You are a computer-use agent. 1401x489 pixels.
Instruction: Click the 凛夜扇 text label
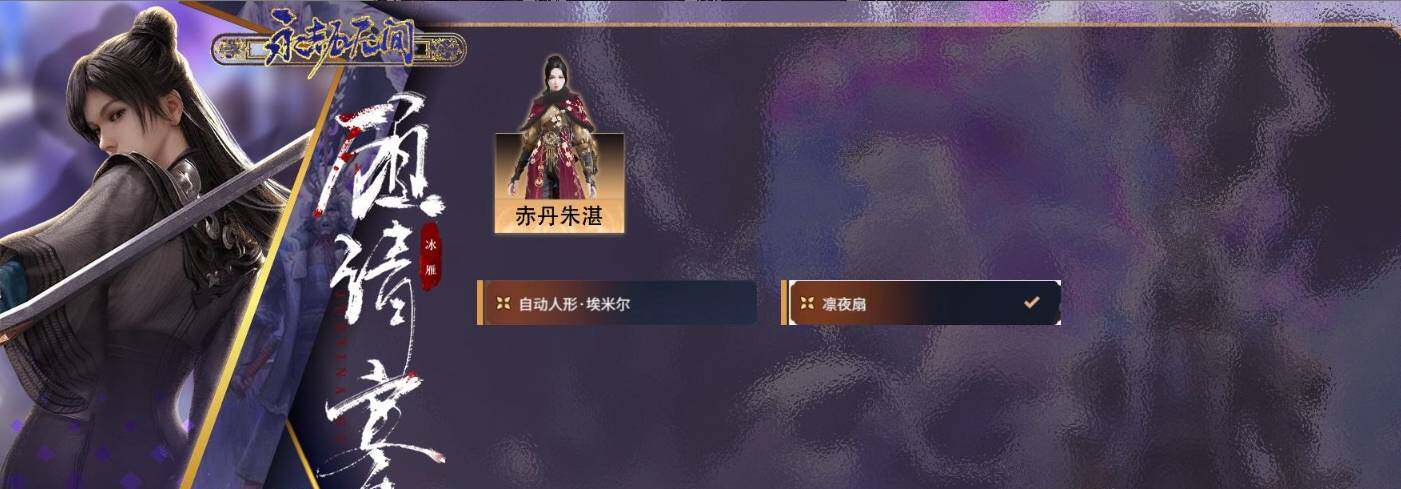(x=844, y=304)
